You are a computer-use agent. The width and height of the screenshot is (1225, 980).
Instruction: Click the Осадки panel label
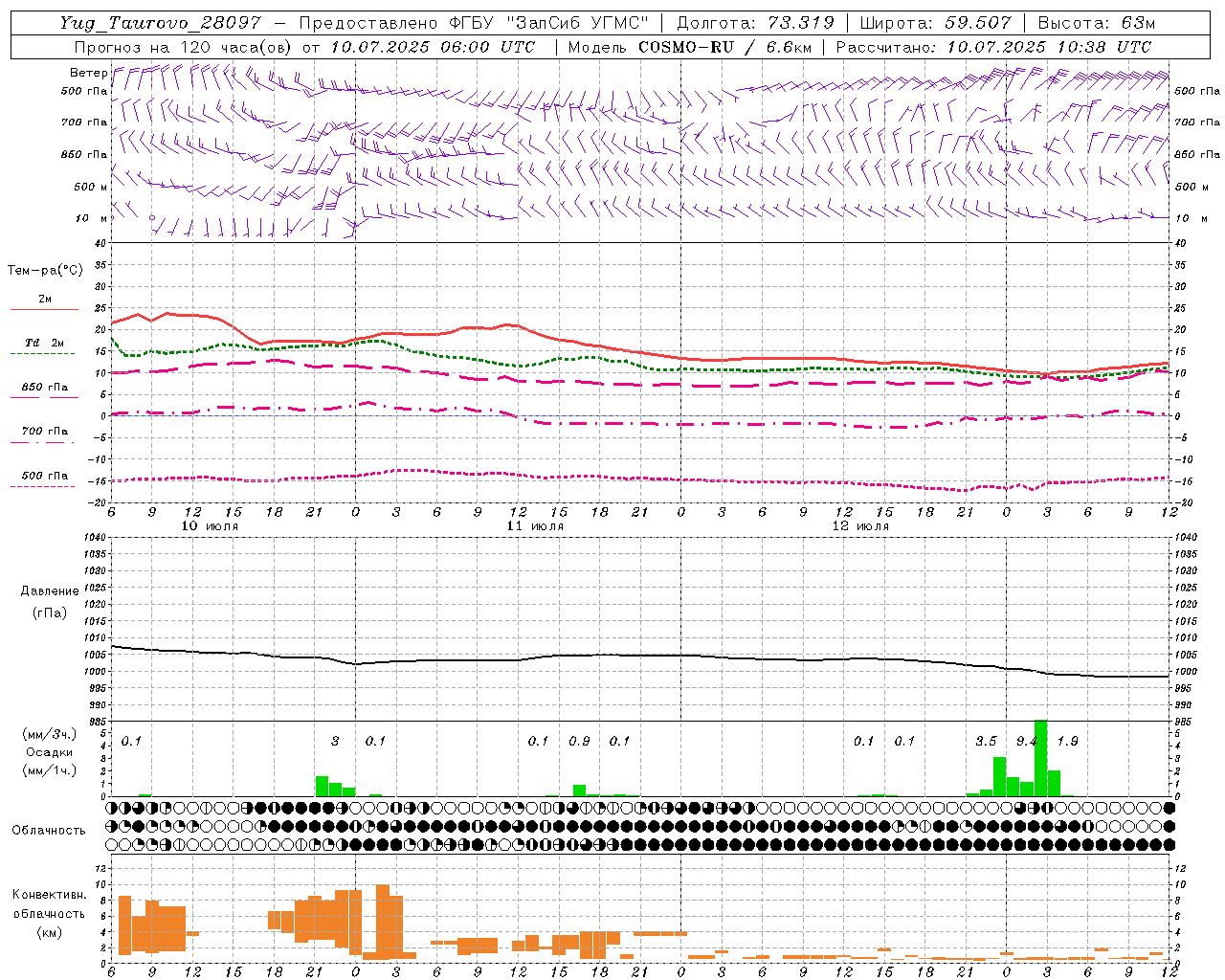(50, 752)
